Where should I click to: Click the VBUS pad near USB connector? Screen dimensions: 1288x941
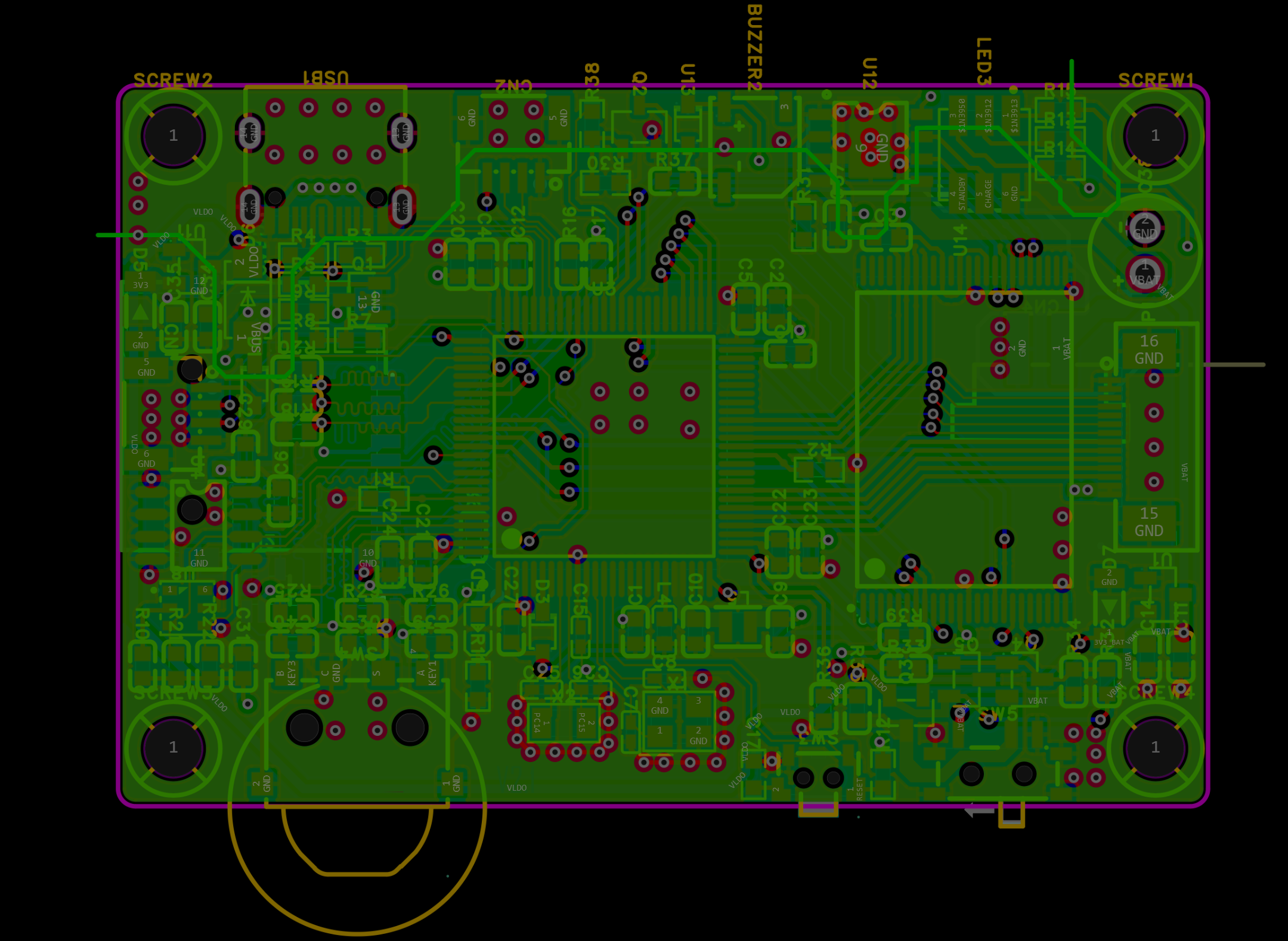(x=249, y=338)
